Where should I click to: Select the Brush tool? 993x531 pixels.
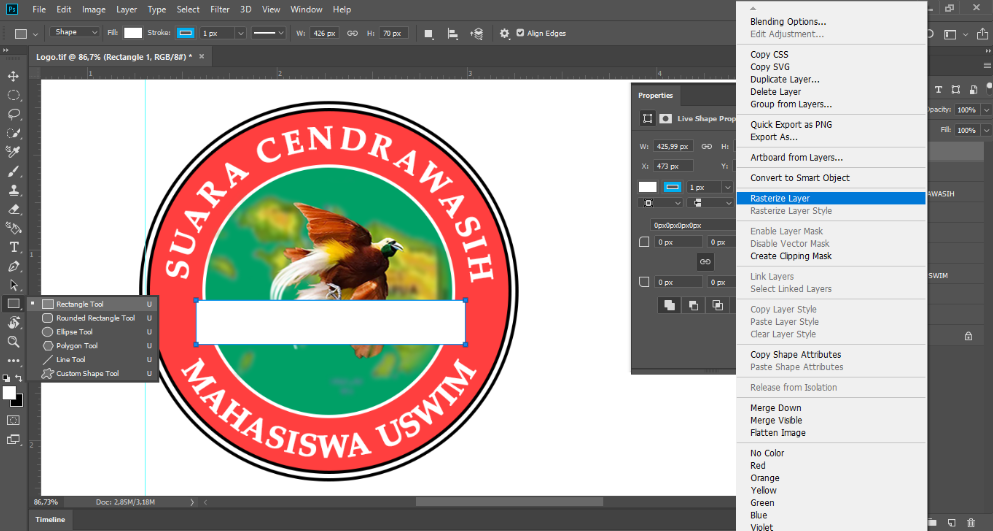click(x=13, y=171)
